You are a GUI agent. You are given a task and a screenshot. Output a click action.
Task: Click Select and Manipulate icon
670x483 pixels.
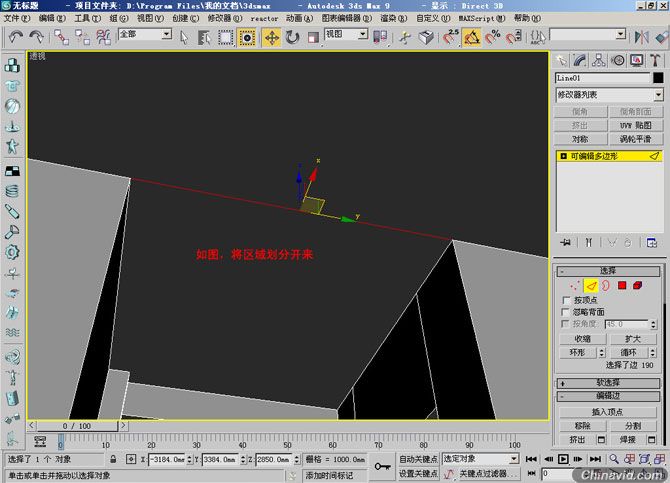(405, 38)
